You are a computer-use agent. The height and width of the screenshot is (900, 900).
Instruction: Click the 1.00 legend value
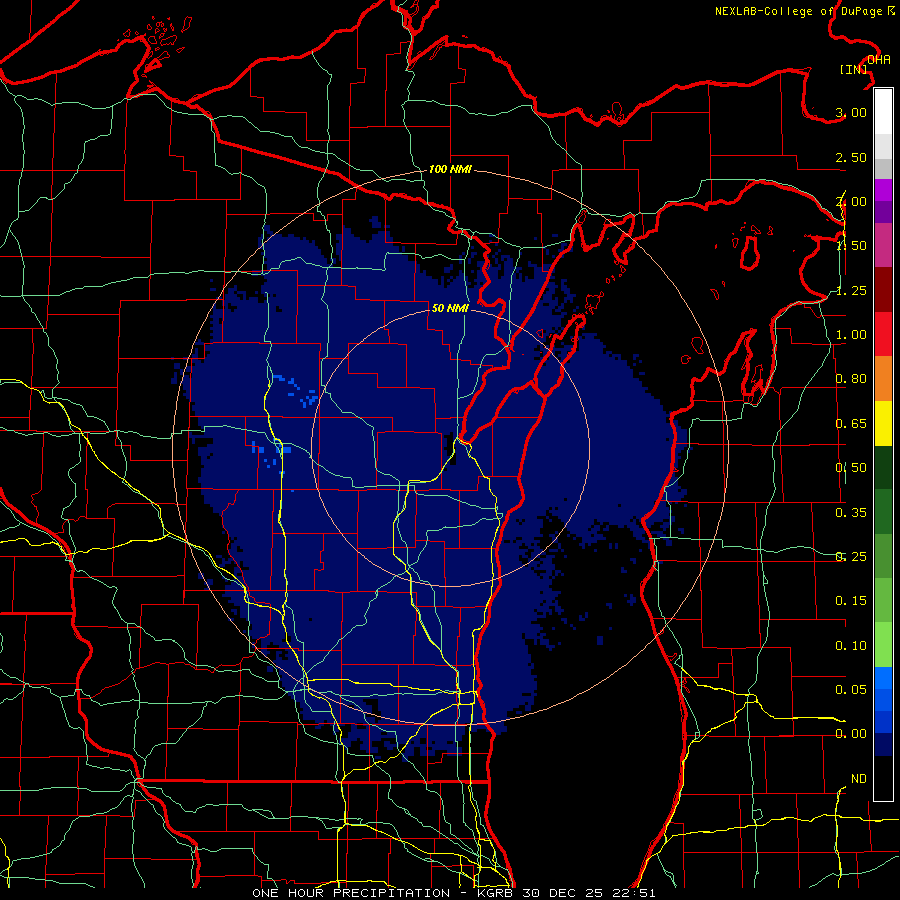[x=851, y=335]
